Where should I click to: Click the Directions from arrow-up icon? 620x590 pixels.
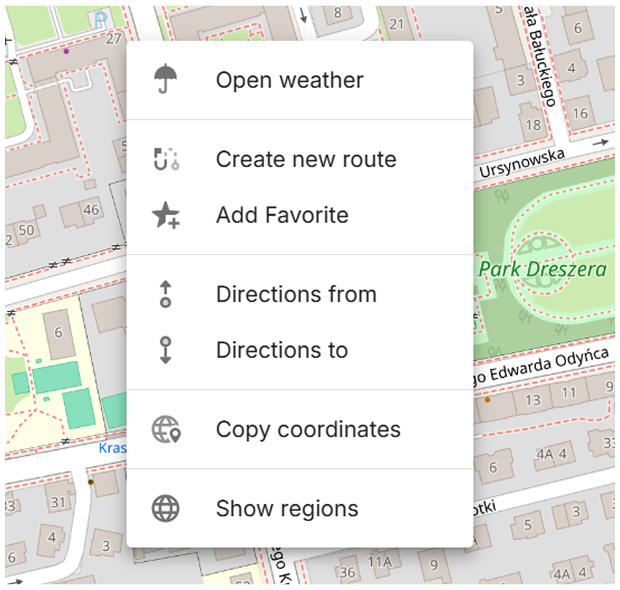[x=166, y=294]
